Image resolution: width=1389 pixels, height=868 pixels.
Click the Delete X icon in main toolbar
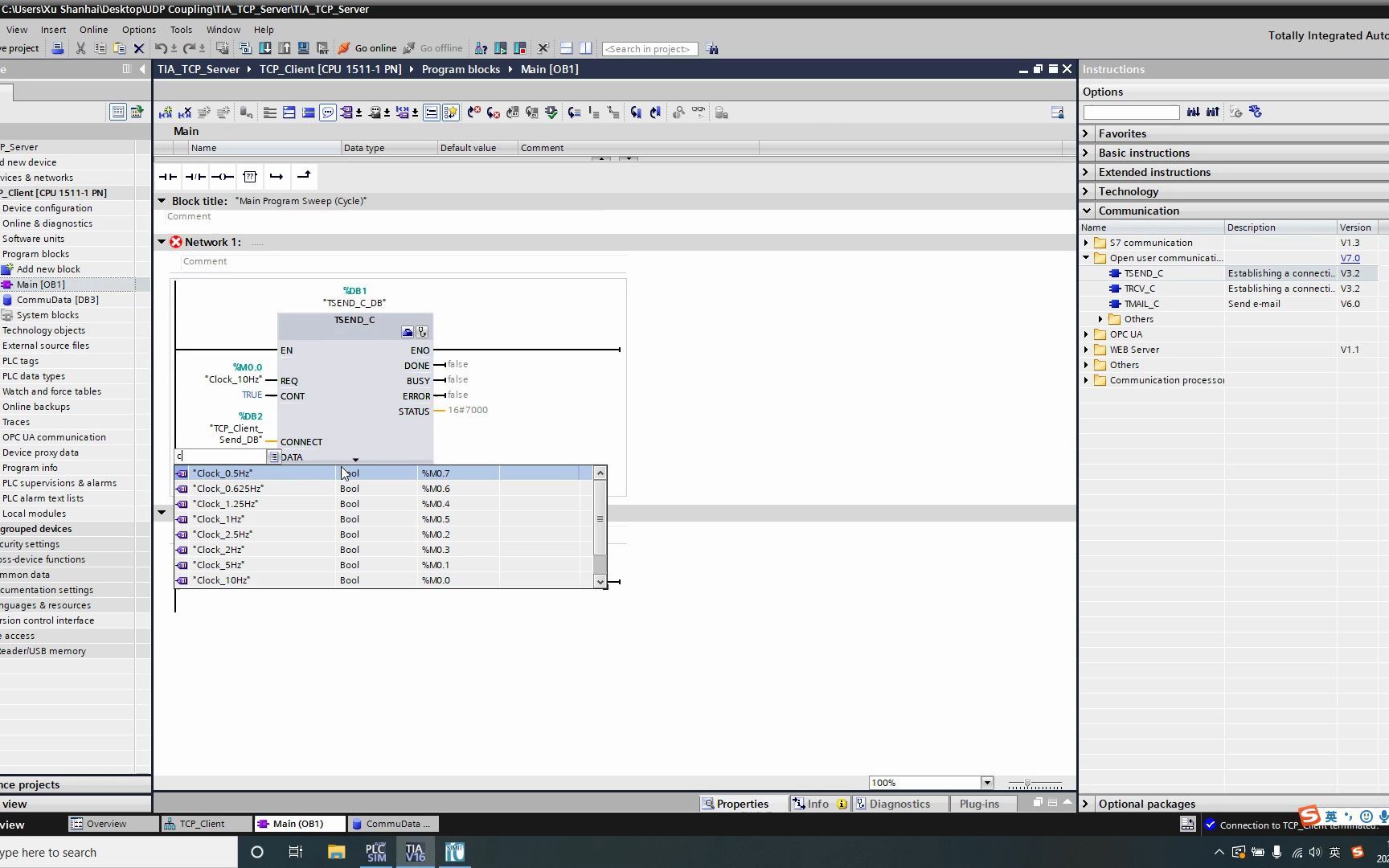click(x=138, y=48)
